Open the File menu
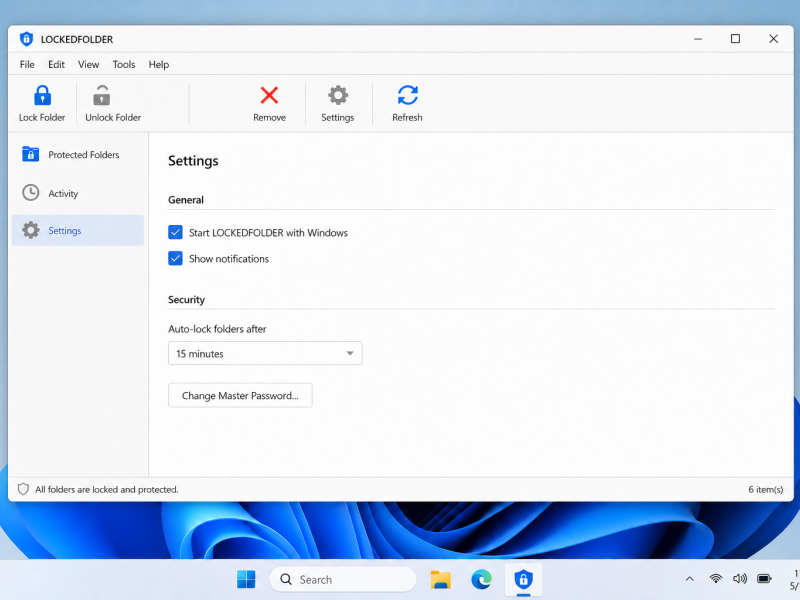 pyautogui.click(x=27, y=64)
